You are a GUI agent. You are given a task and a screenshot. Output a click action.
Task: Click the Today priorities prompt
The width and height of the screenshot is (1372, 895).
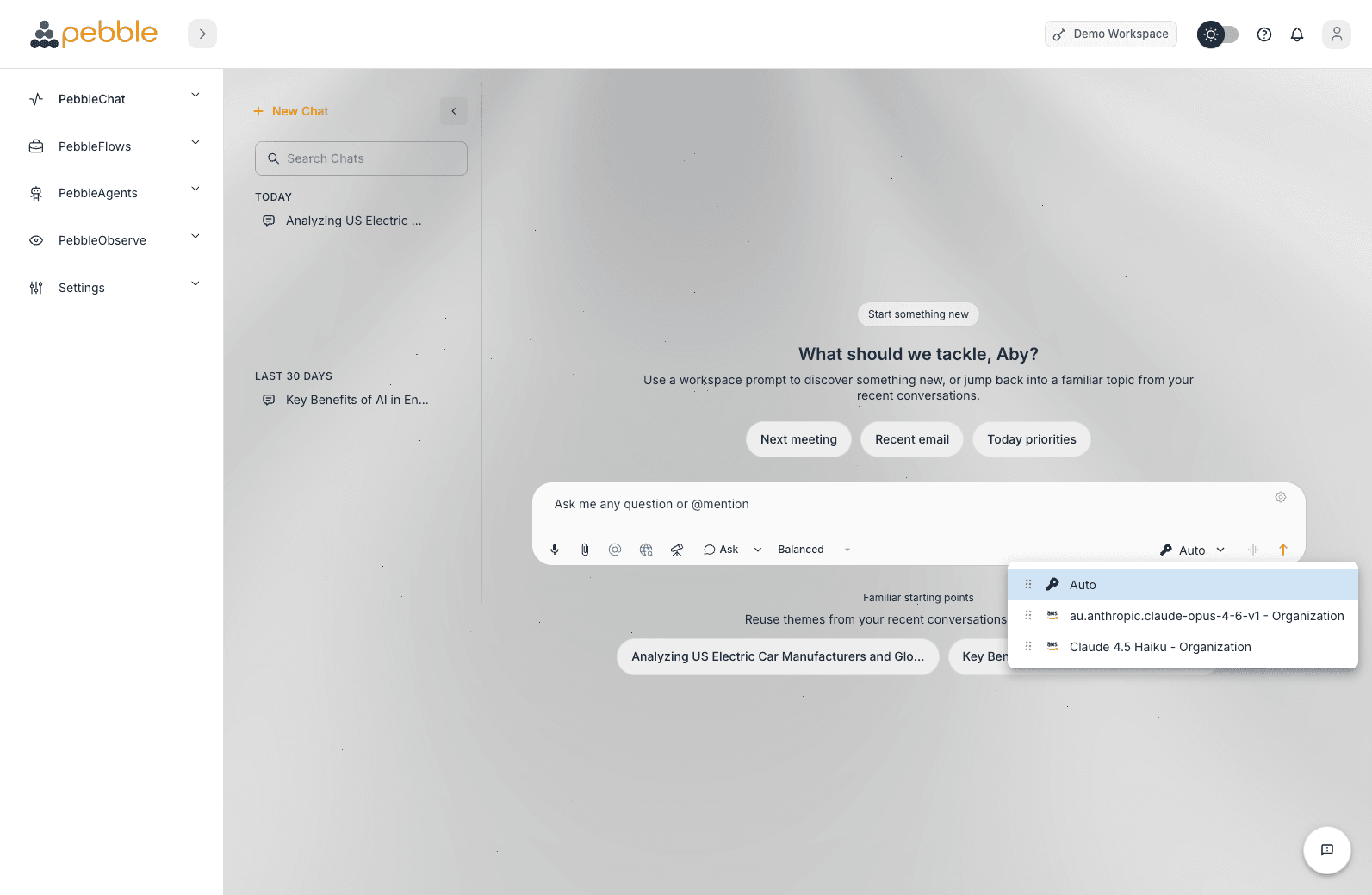1032,439
